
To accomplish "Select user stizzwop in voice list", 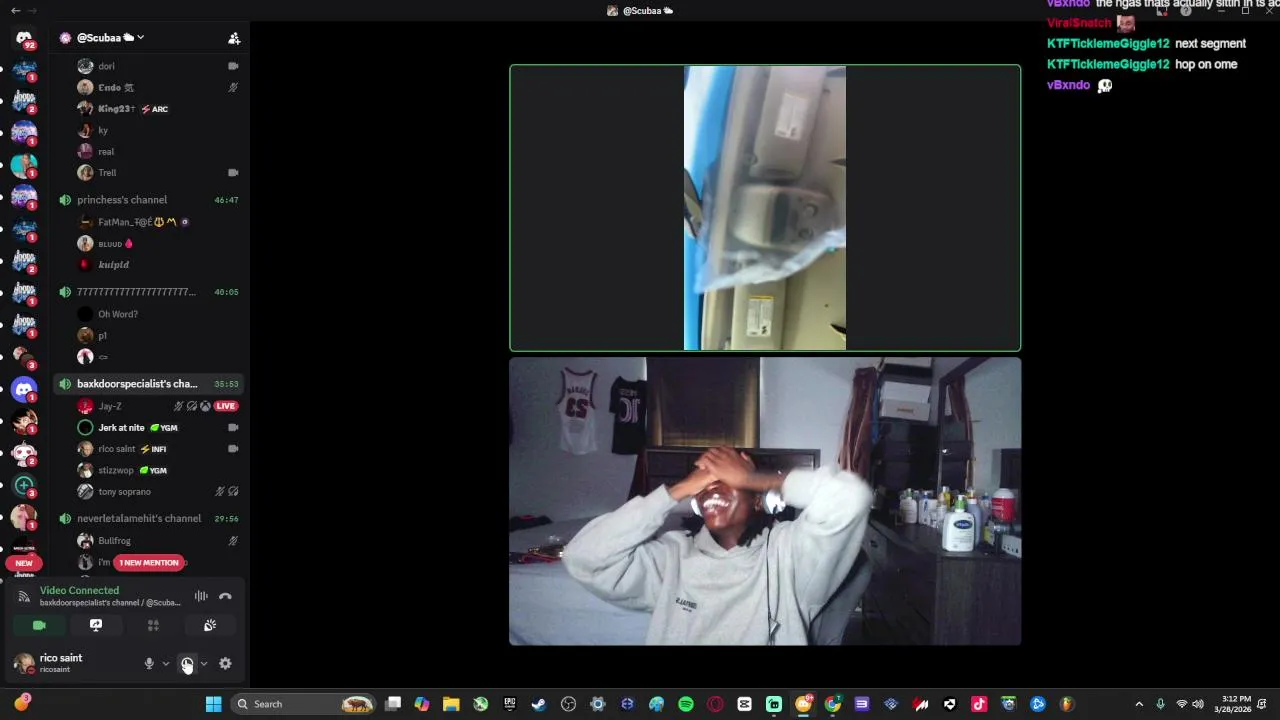I will (x=160, y=470).
